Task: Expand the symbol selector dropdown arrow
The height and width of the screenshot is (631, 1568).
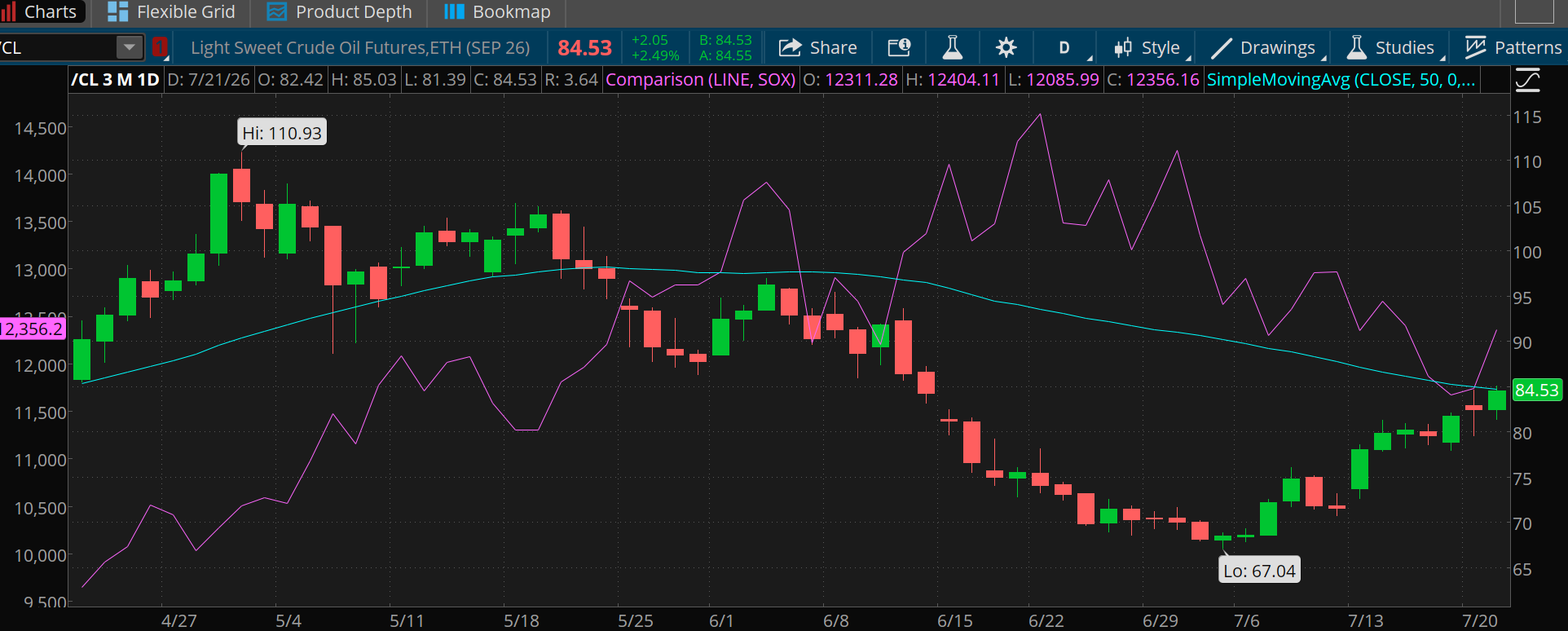Action: tap(129, 47)
